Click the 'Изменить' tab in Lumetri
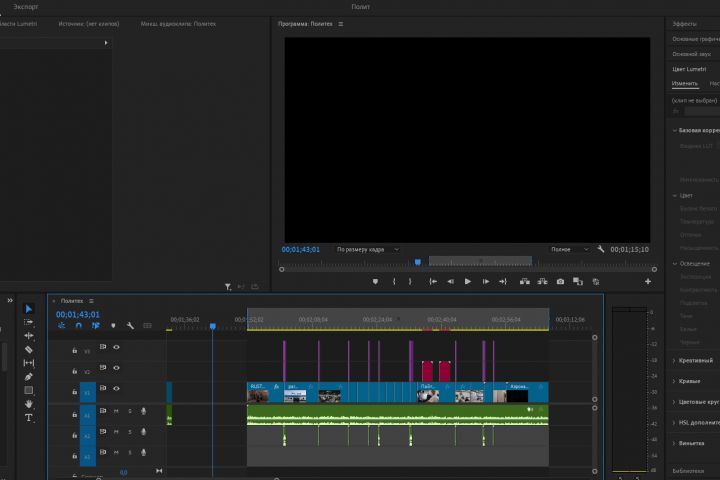Screen dimensions: 720x480 point(685,84)
